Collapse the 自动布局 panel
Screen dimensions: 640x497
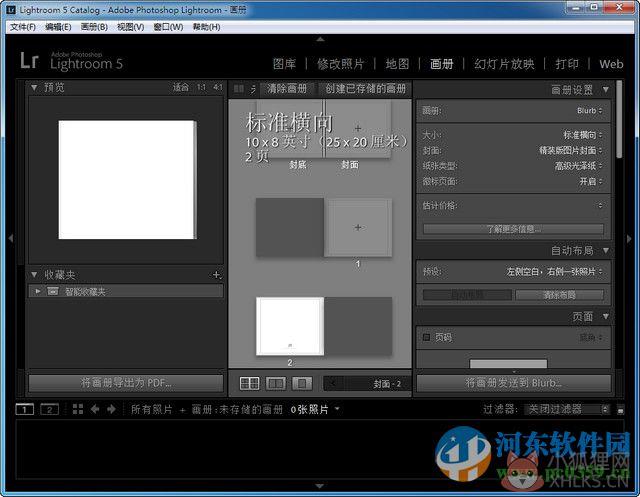606,250
